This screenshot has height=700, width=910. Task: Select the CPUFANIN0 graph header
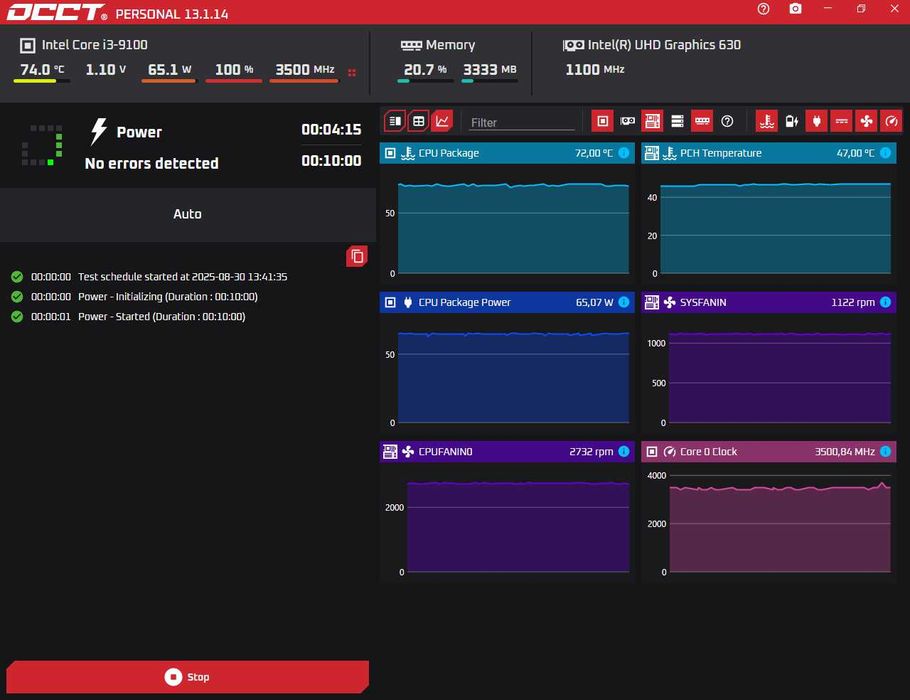(x=507, y=452)
